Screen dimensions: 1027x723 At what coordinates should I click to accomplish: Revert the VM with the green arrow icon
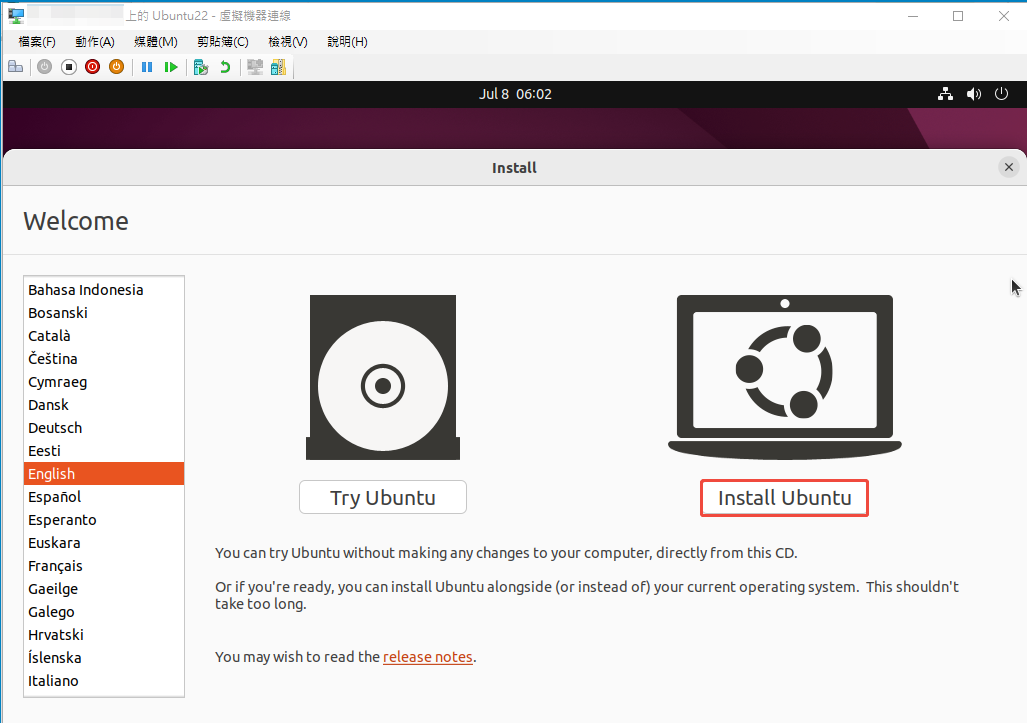[225, 67]
